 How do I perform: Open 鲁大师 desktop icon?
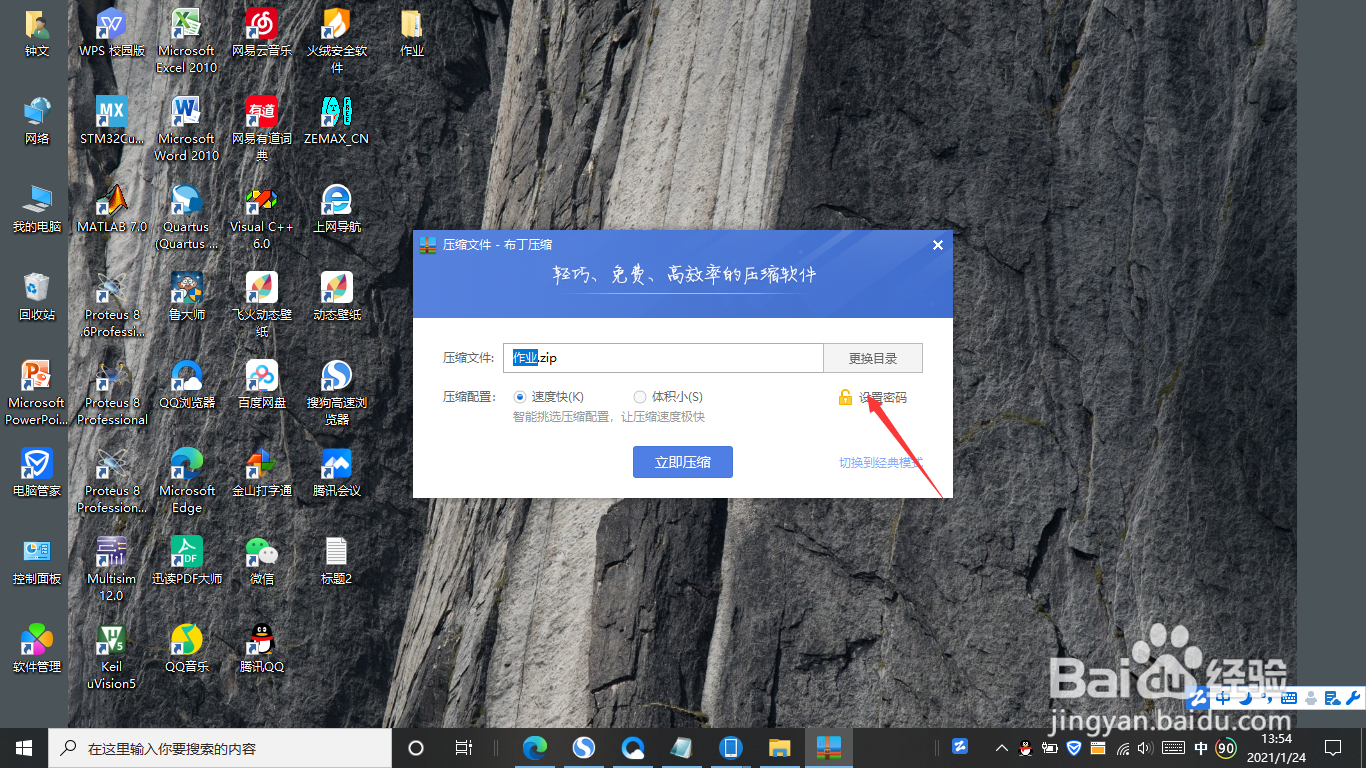pos(187,296)
